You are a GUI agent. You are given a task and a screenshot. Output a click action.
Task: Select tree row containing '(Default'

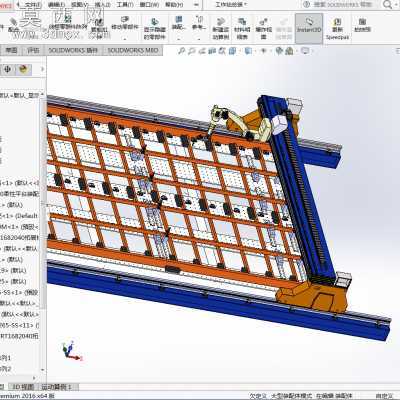19,216
